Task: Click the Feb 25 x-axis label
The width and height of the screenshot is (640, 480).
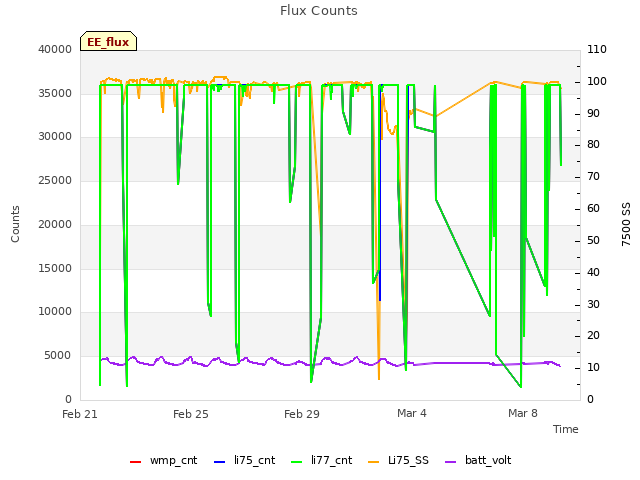Action: point(191,414)
